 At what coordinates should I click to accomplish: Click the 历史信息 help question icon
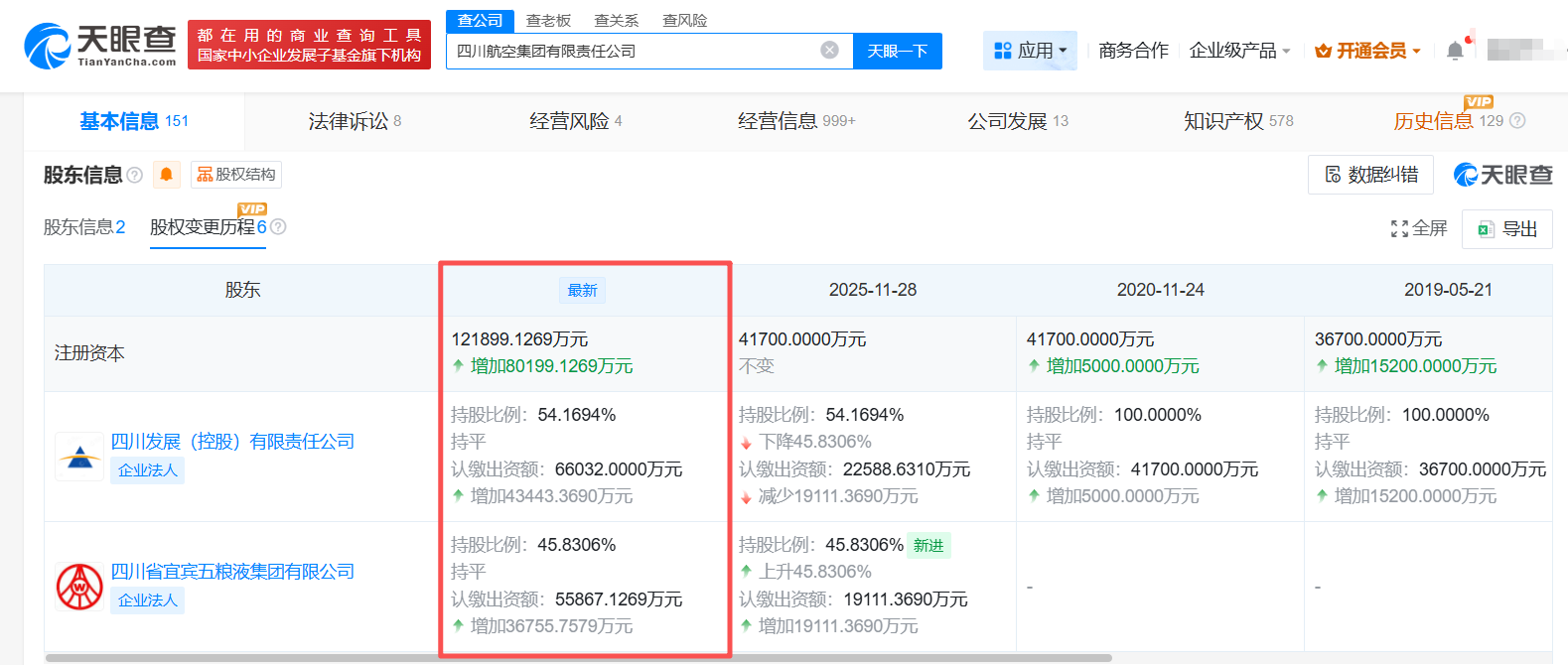tap(1517, 121)
